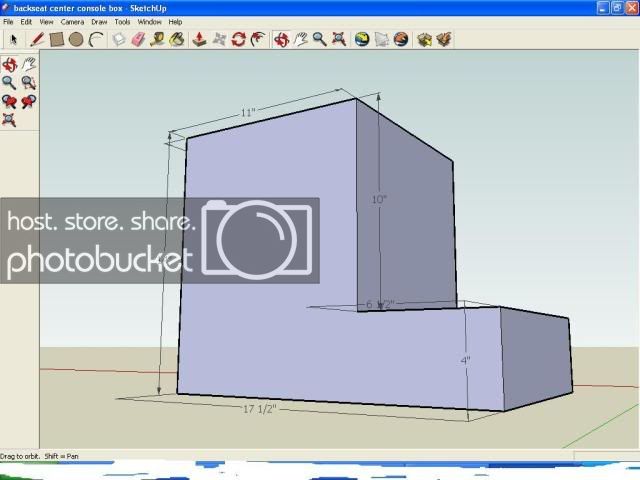Open the Edit menu
Viewport: 640px width, 480px height.
point(26,22)
